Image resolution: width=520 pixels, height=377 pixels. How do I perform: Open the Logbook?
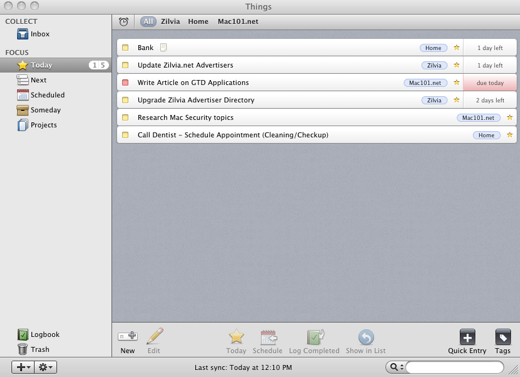coord(38,334)
